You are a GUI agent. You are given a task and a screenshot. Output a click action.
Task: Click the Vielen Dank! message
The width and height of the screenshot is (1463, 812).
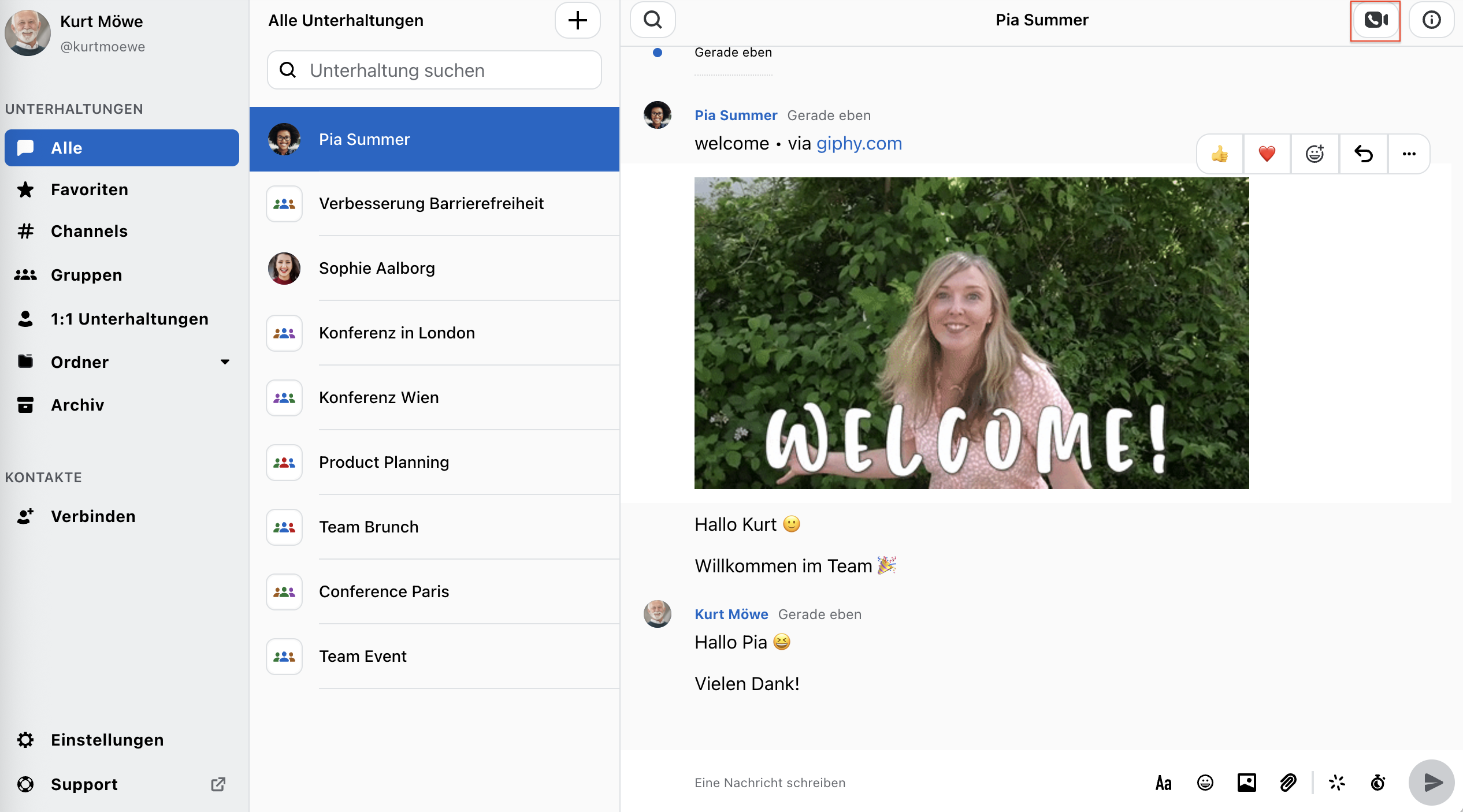(x=747, y=684)
